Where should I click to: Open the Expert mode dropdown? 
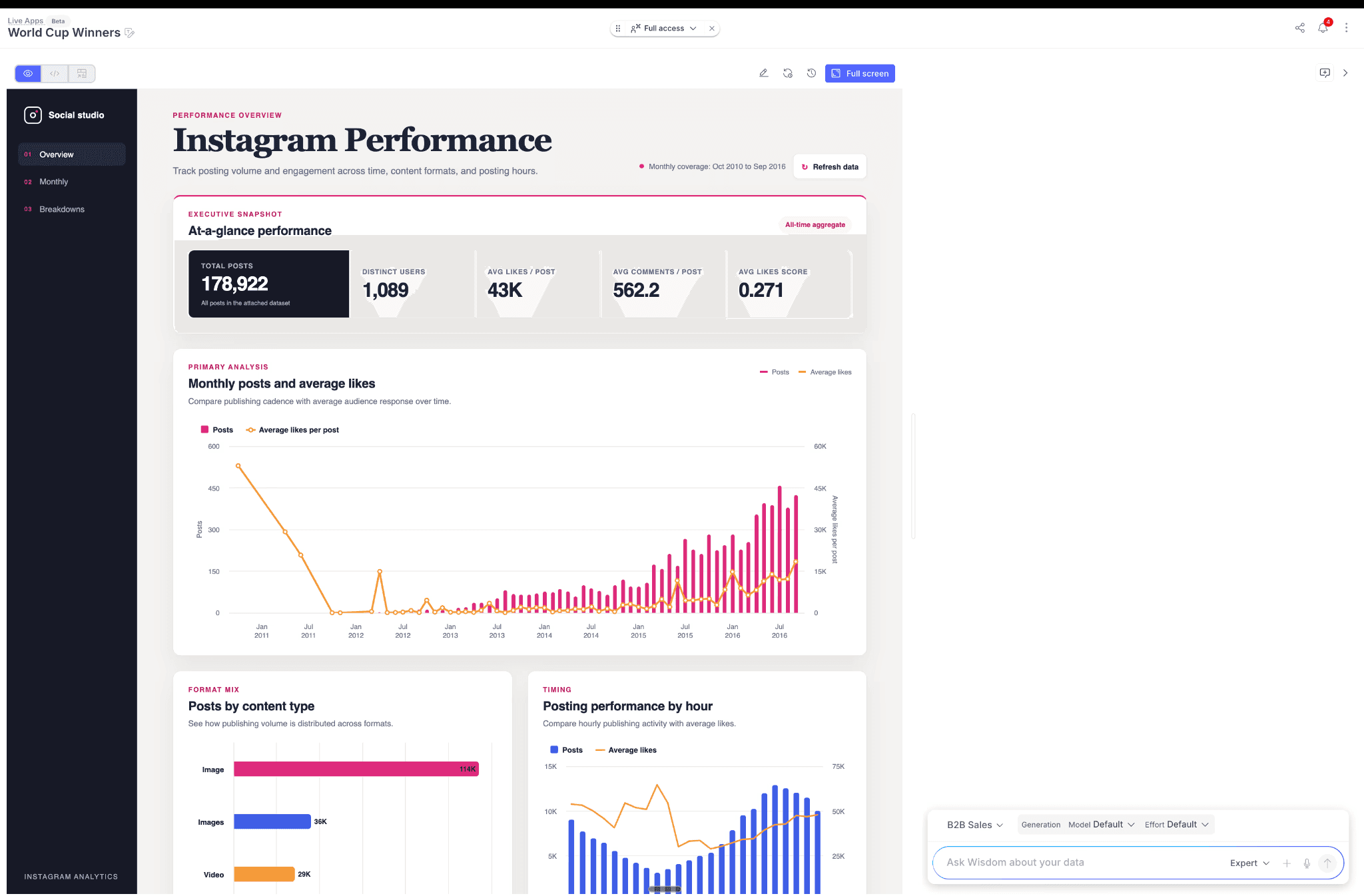1249,863
